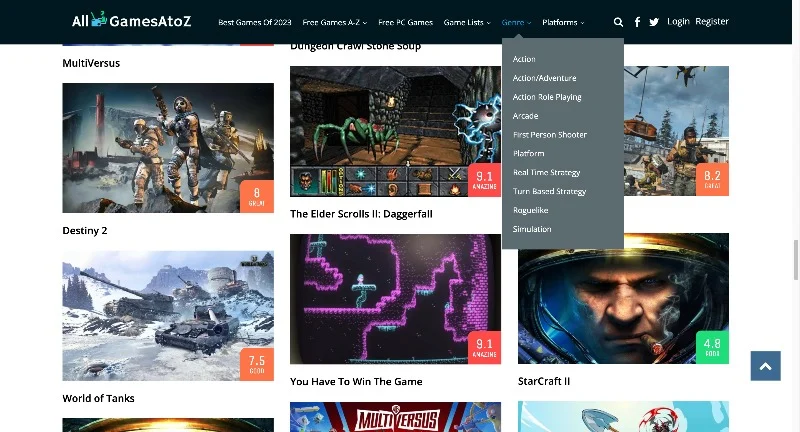Click the Login link
Viewport: 800px width, 432px height.
[678, 21]
